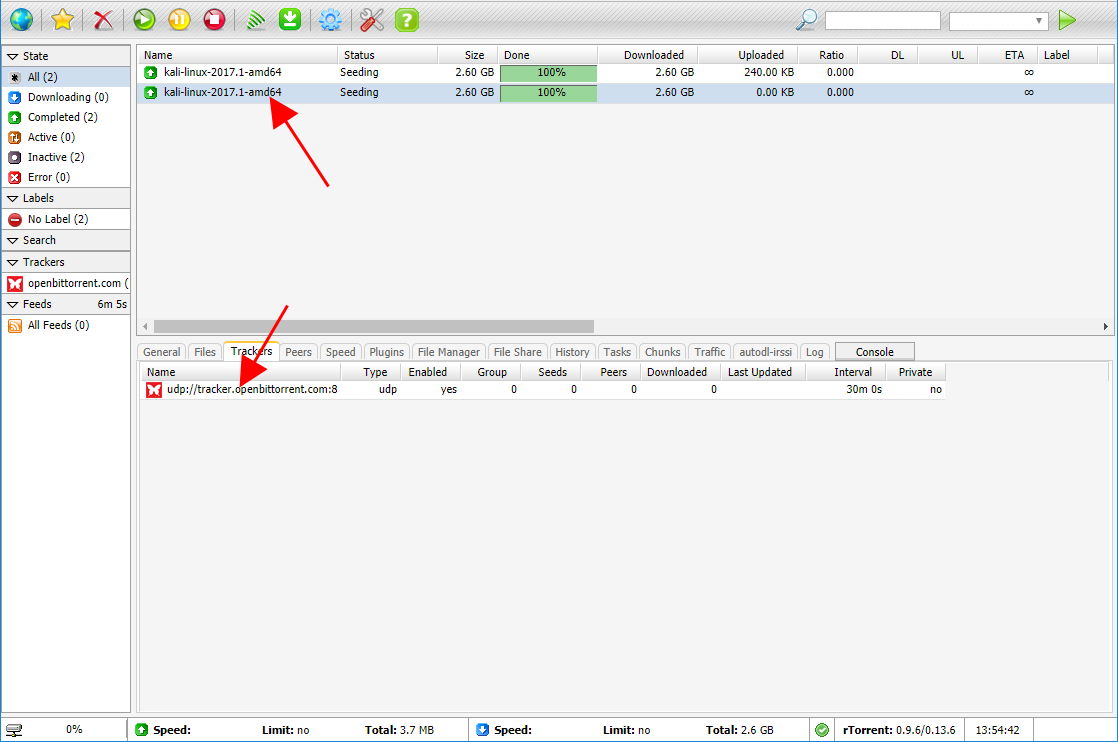Screen dimensions: 1118x742
Task: Open the Peers tab
Action: click(x=298, y=351)
